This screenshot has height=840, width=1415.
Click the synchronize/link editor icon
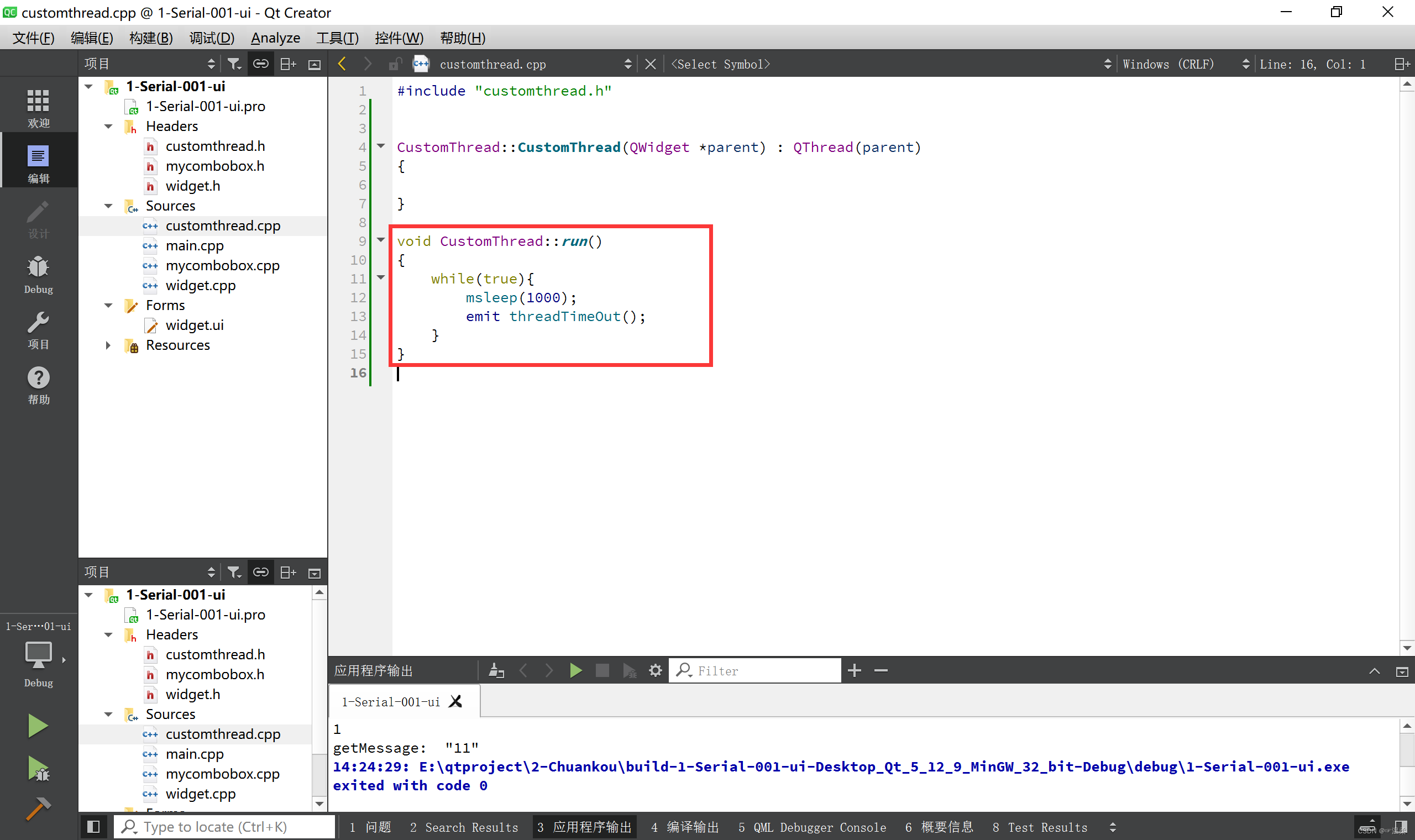click(260, 63)
